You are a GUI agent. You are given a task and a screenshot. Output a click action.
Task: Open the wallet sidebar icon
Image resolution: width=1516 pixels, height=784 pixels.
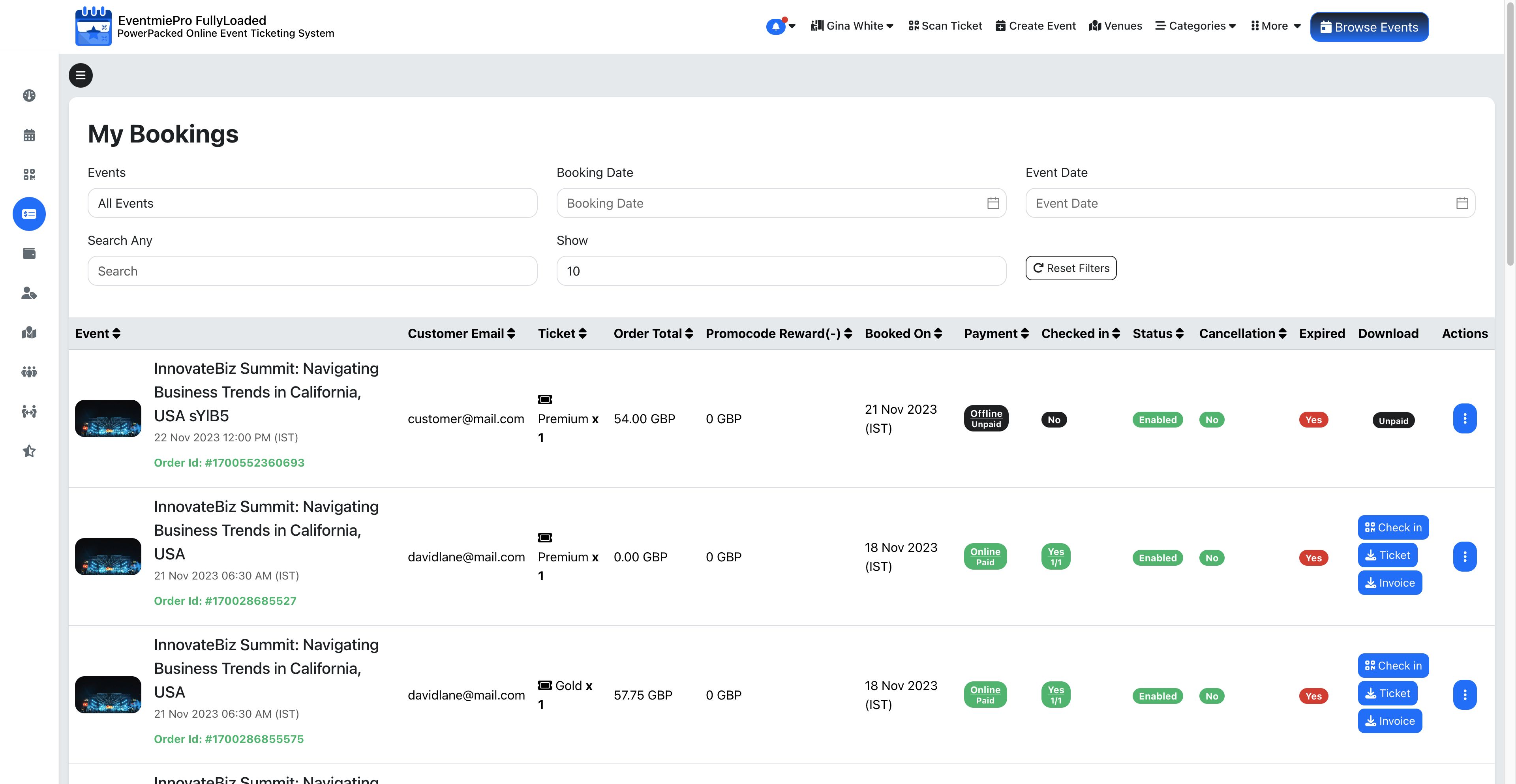click(x=29, y=254)
